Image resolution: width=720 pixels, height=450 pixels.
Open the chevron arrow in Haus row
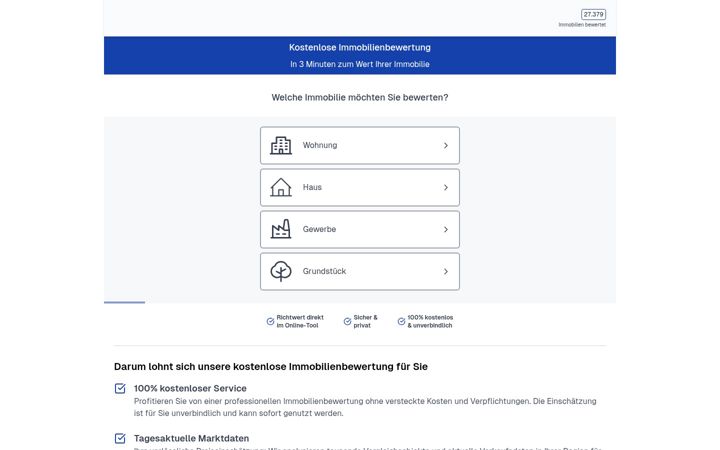click(x=445, y=187)
